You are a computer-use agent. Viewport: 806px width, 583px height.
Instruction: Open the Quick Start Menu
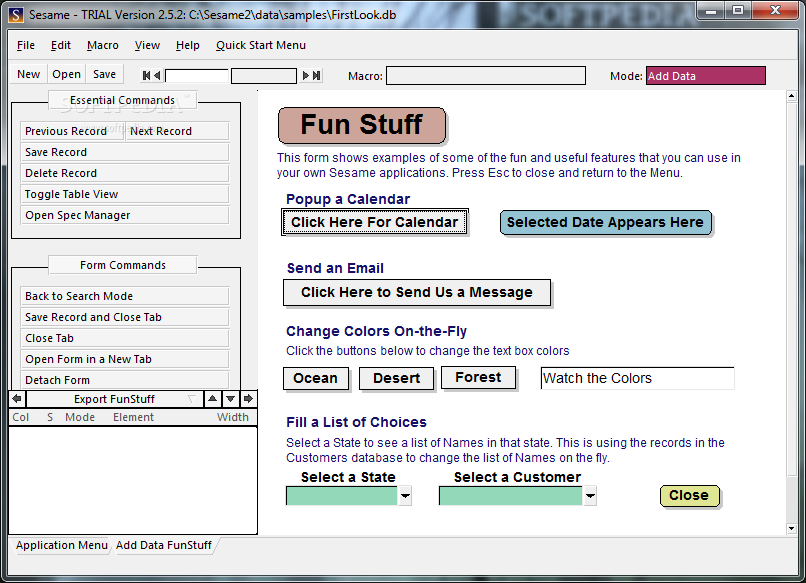coord(261,45)
